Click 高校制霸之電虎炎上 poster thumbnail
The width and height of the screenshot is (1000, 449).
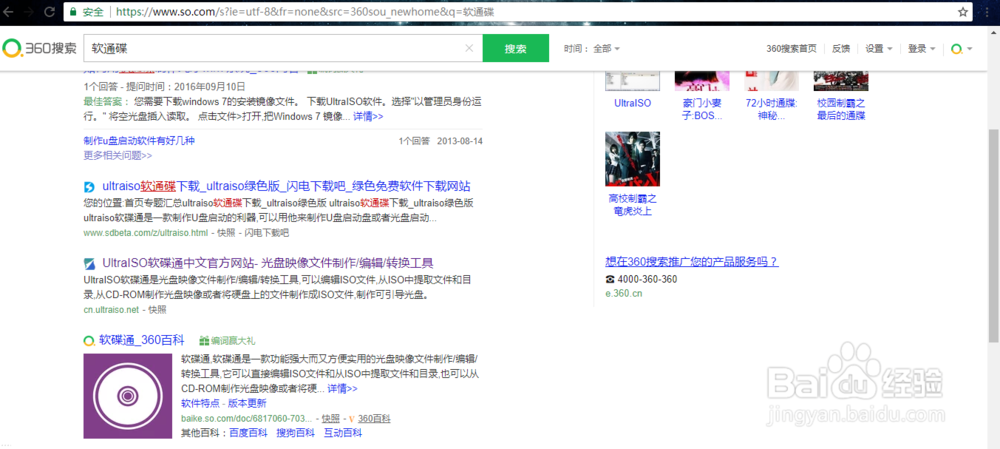[x=633, y=159]
